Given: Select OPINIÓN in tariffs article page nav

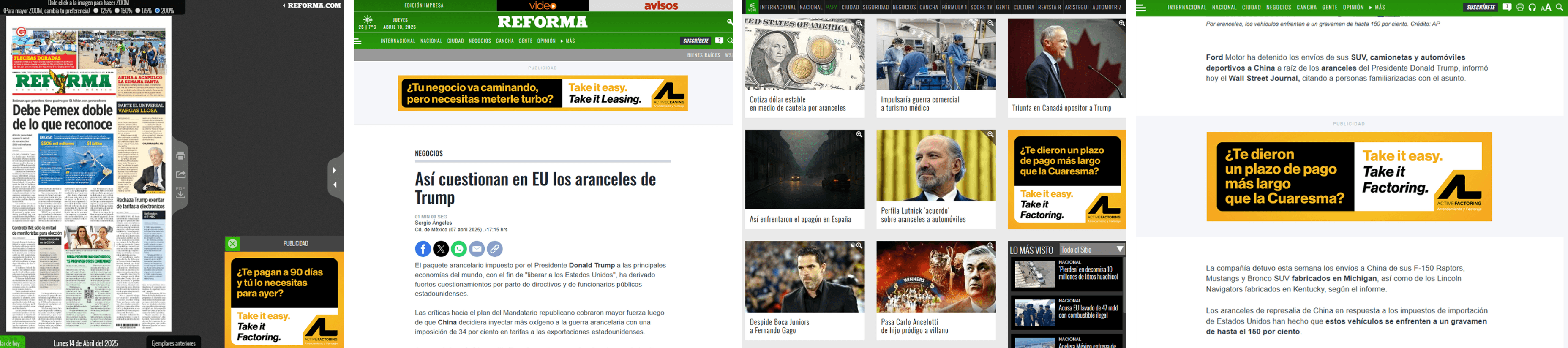Looking at the screenshot, I should (x=547, y=41).
